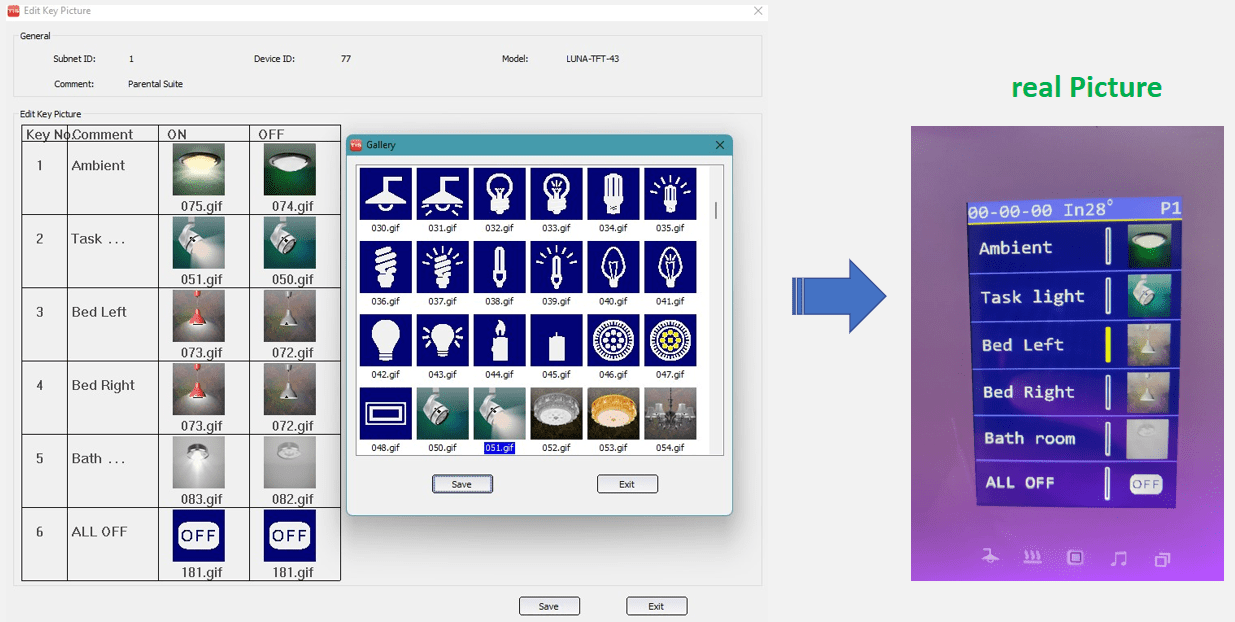Click the LUNA-TFT-43 model value
The width and height of the screenshot is (1235, 622).
[592, 59]
